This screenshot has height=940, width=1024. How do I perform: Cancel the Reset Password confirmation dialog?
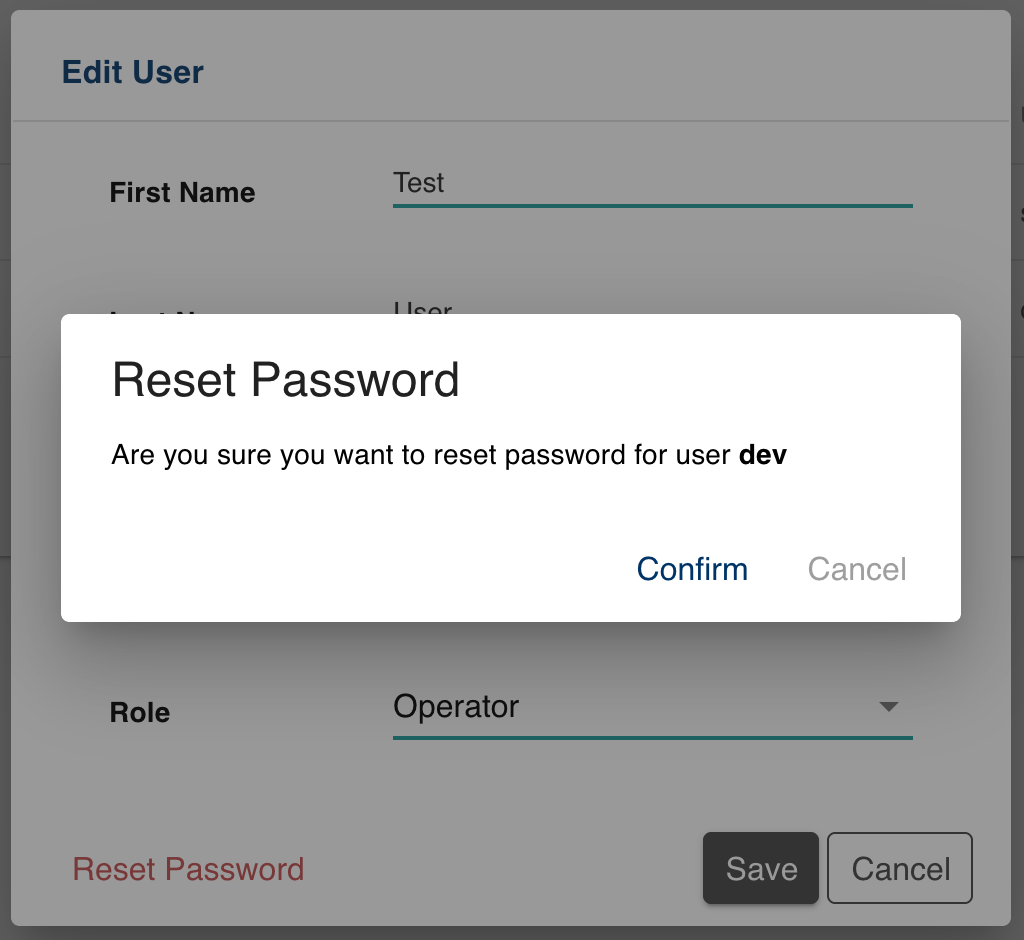pos(856,569)
